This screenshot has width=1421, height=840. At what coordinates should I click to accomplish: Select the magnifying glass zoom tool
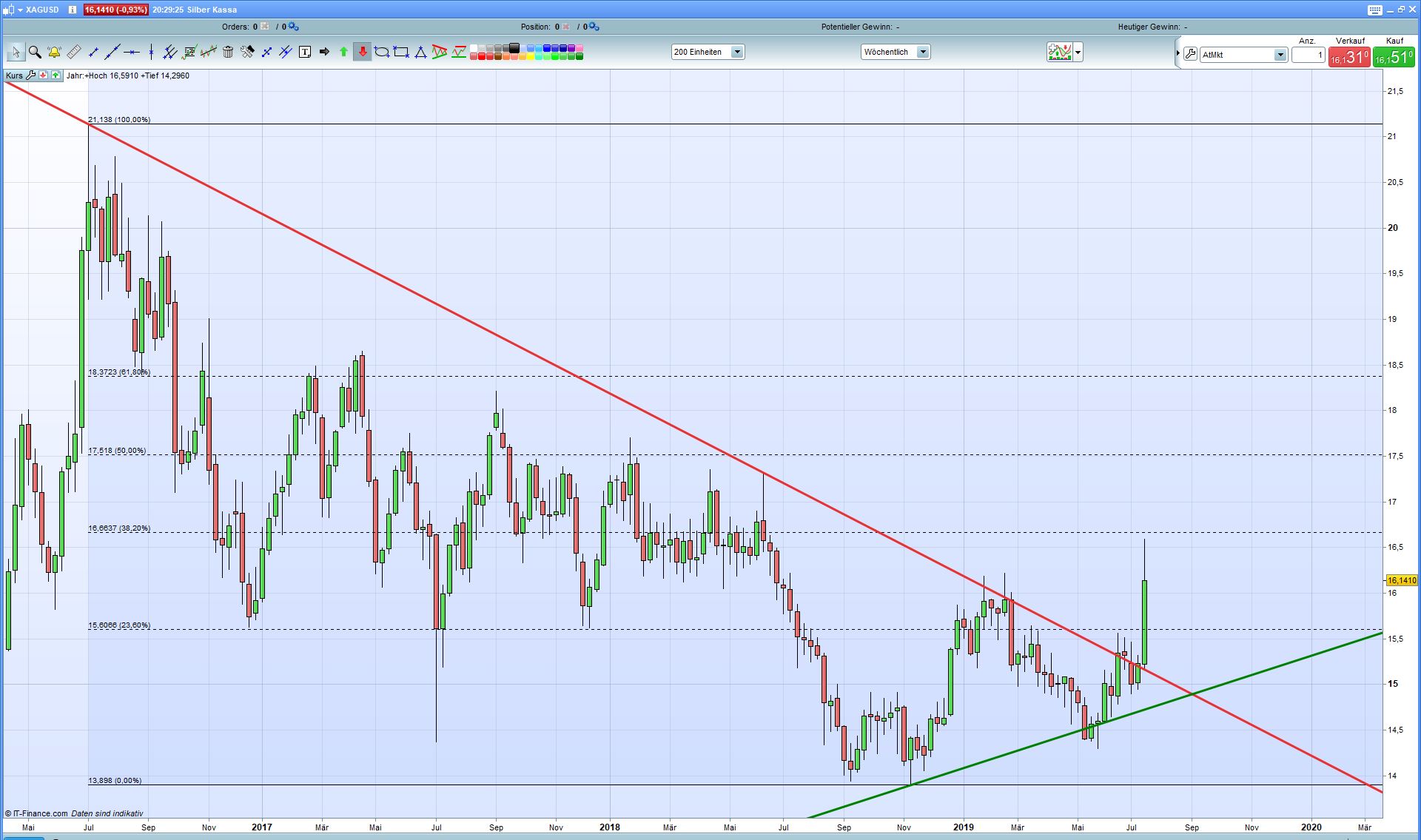pos(35,52)
